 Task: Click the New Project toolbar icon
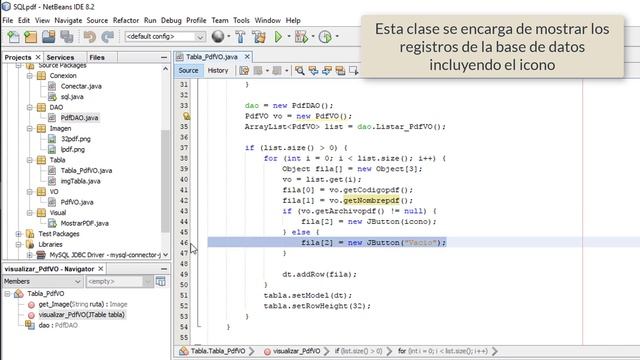31,37
